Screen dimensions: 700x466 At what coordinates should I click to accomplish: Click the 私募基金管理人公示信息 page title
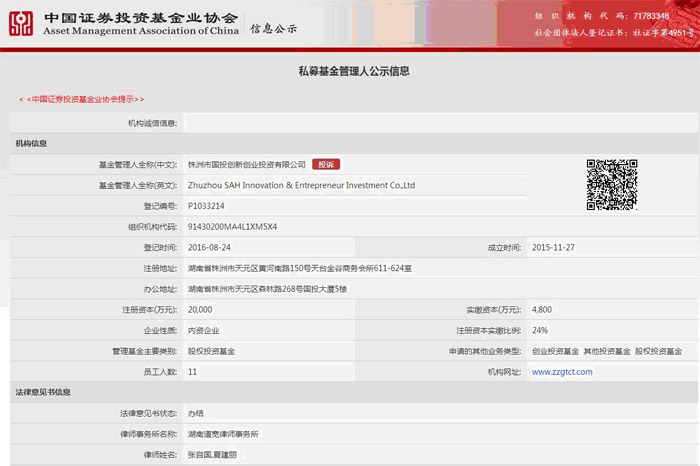tap(354, 71)
